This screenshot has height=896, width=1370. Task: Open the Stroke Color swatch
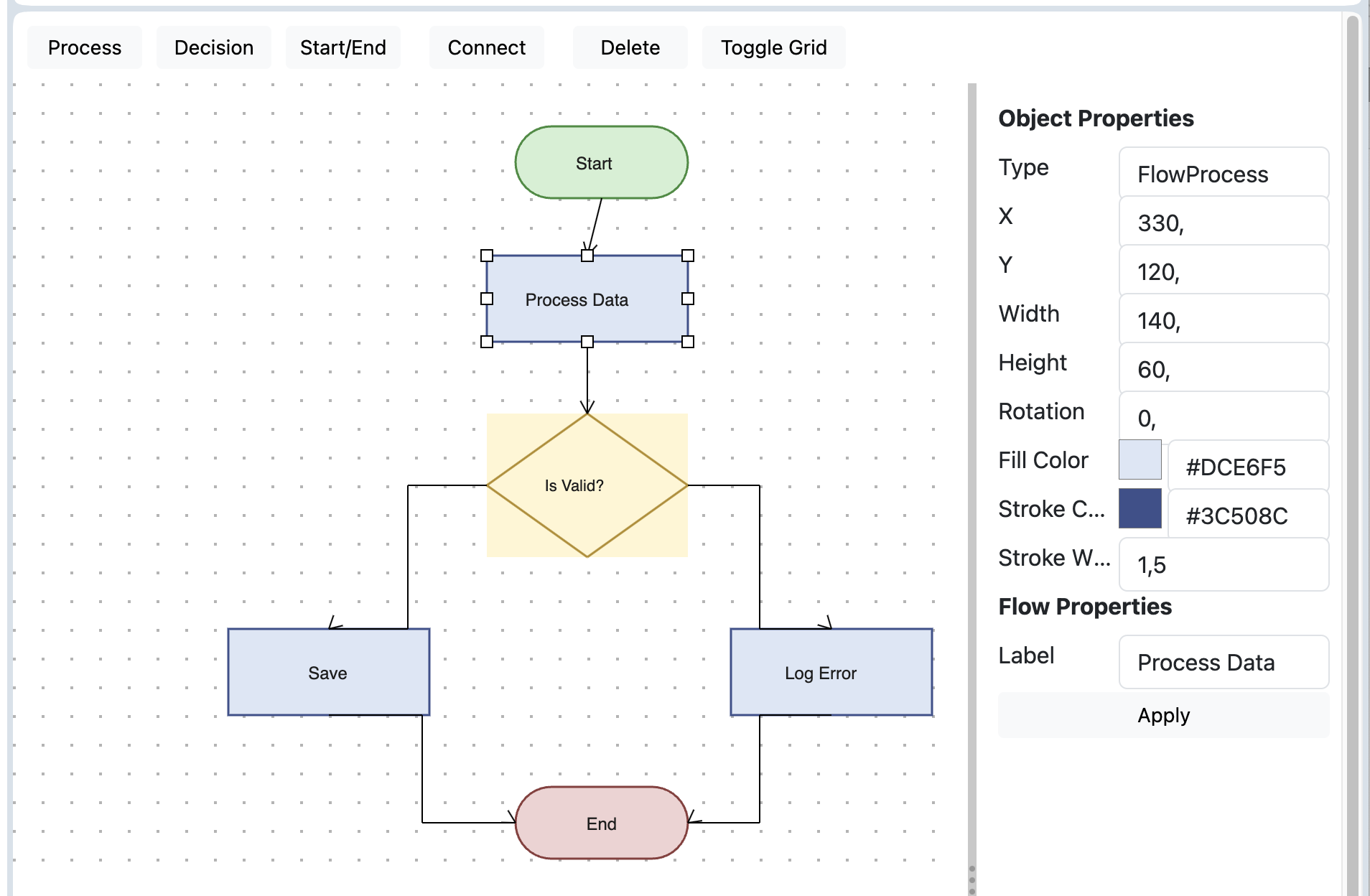click(1140, 508)
